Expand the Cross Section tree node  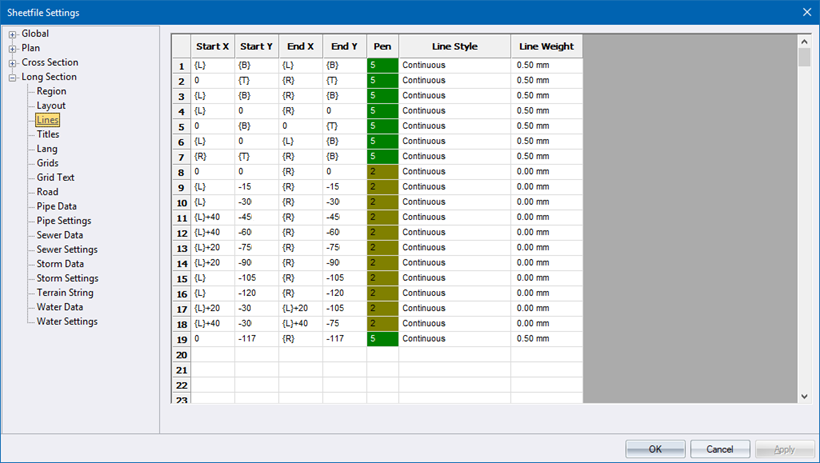pyautogui.click(x=13, y=62)
